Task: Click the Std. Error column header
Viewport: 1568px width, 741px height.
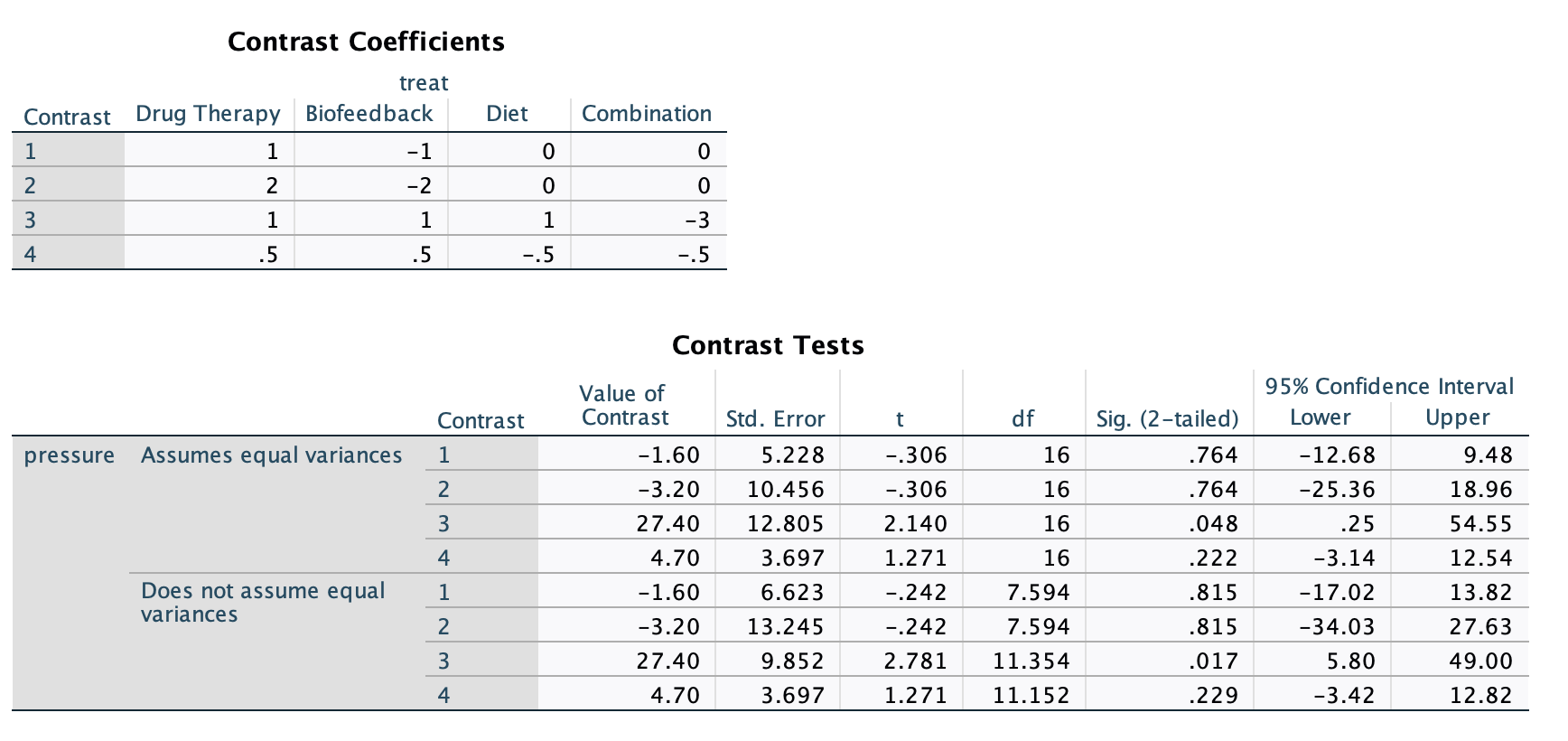Action: 775,418
